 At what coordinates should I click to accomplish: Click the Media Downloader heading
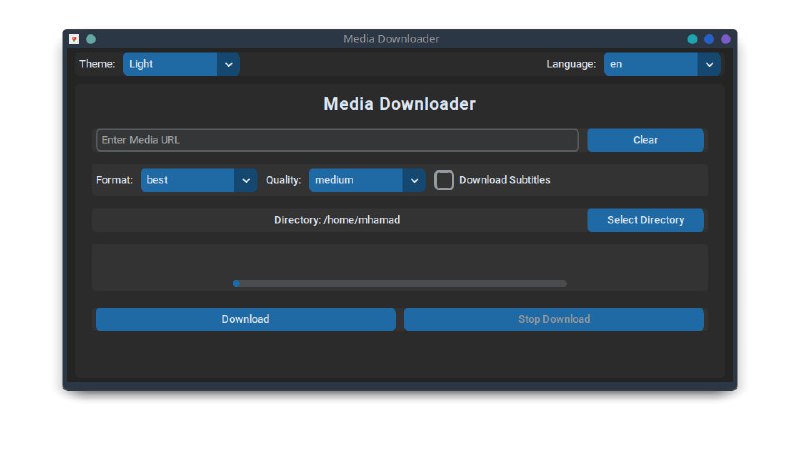point(399,104)
